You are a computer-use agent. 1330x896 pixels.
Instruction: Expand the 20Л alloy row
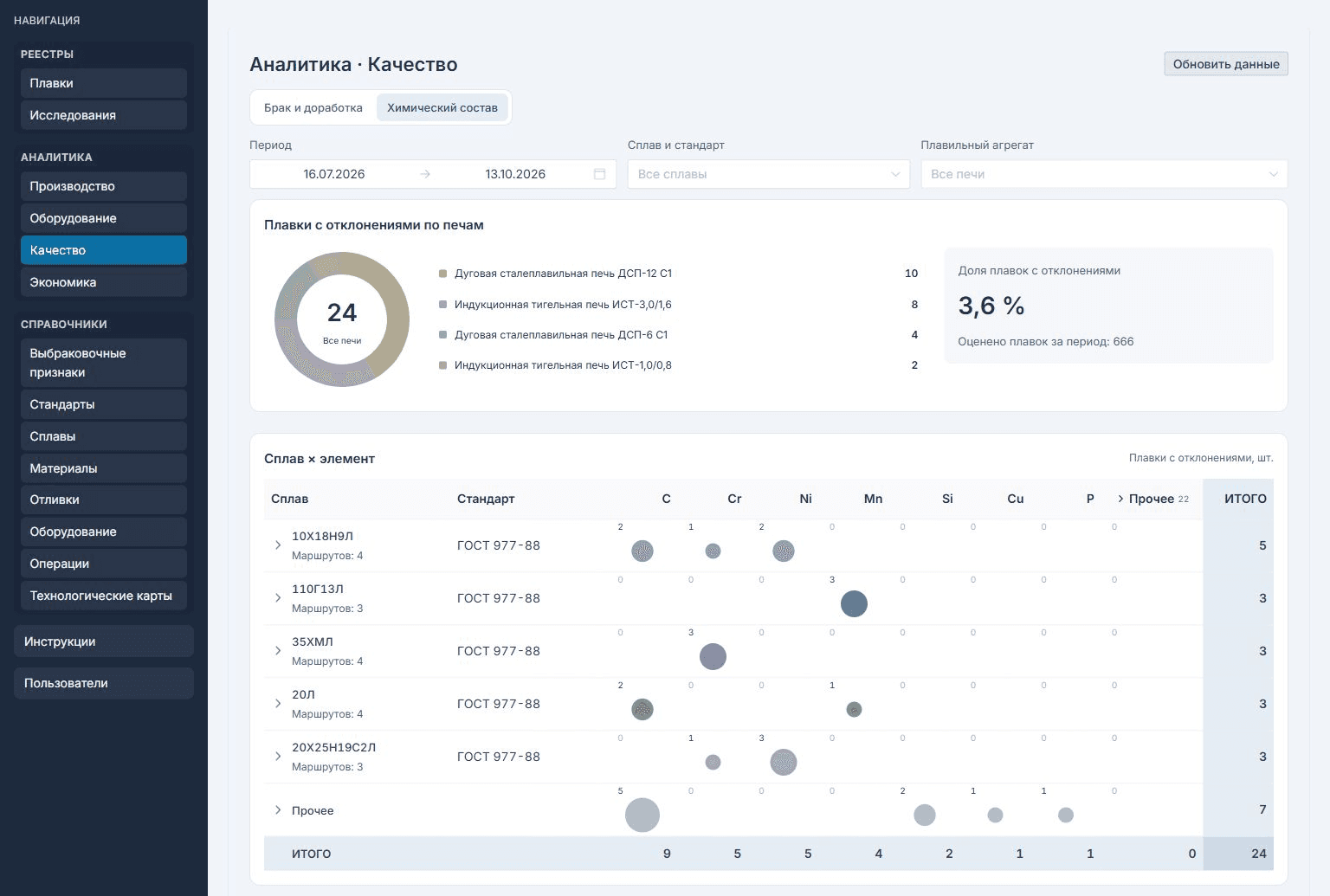tap(278, 704)
